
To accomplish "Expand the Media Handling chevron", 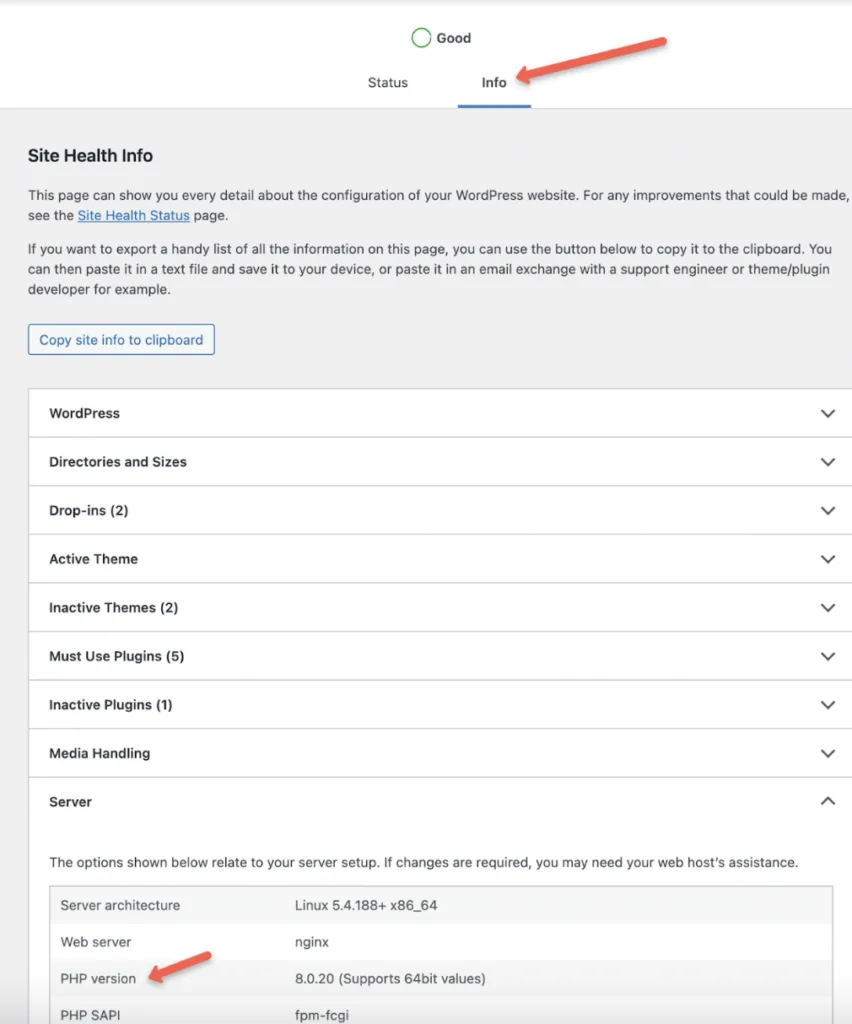I will pos(827,754).
